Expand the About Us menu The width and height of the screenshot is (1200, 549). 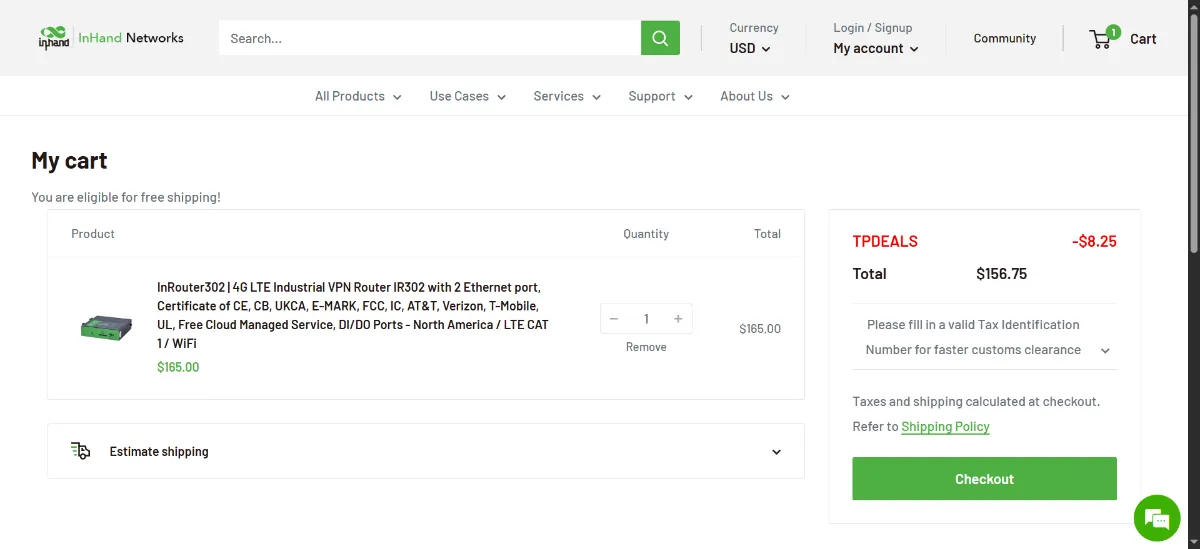755,96
